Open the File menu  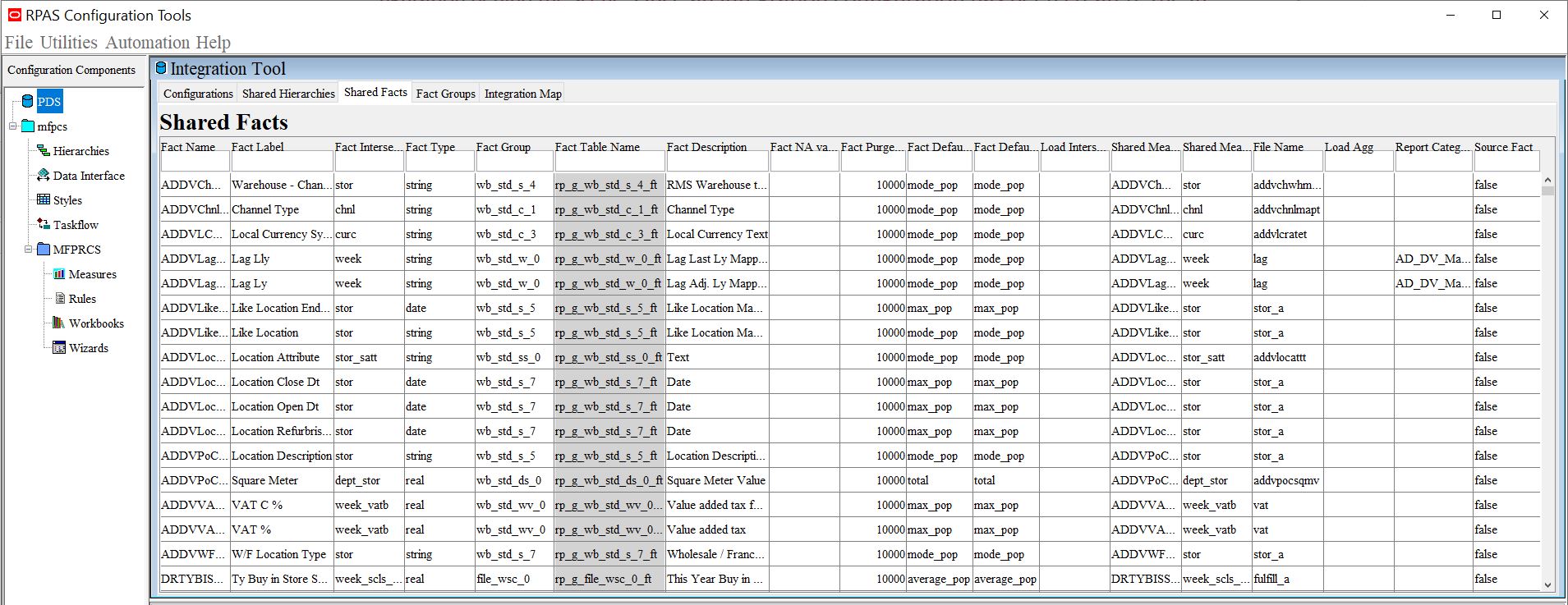pos(19,43)
